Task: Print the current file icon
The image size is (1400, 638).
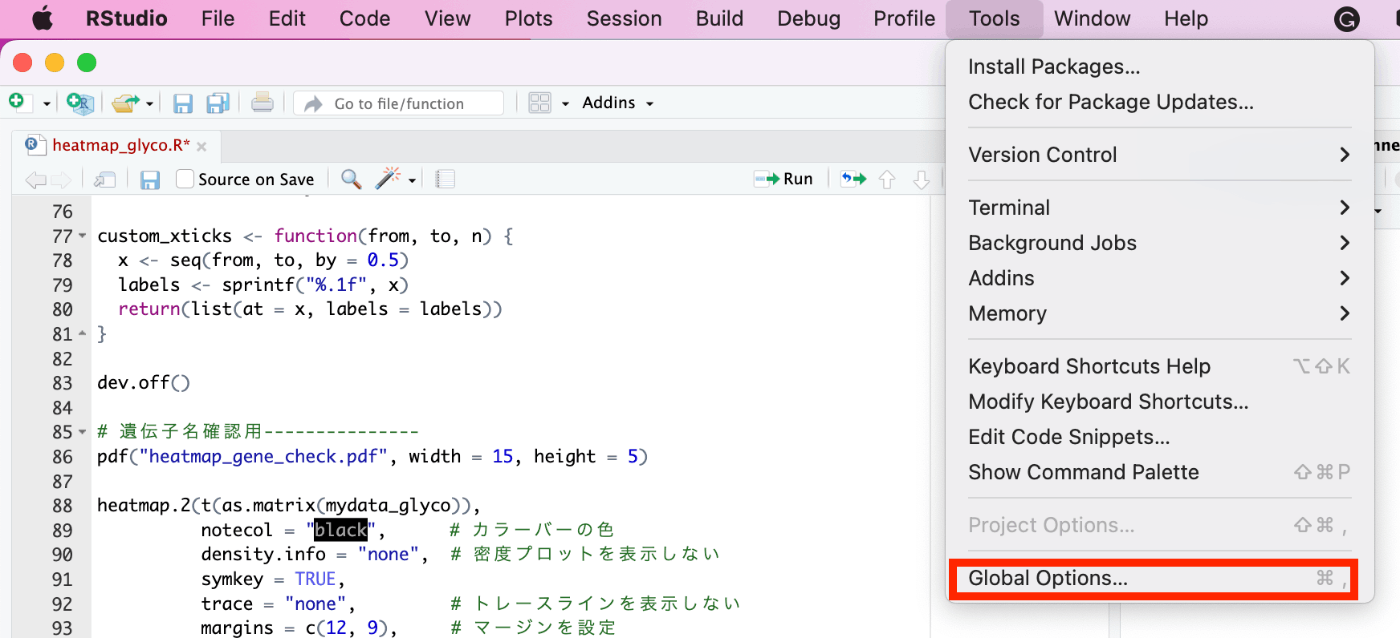Action: 262,102
